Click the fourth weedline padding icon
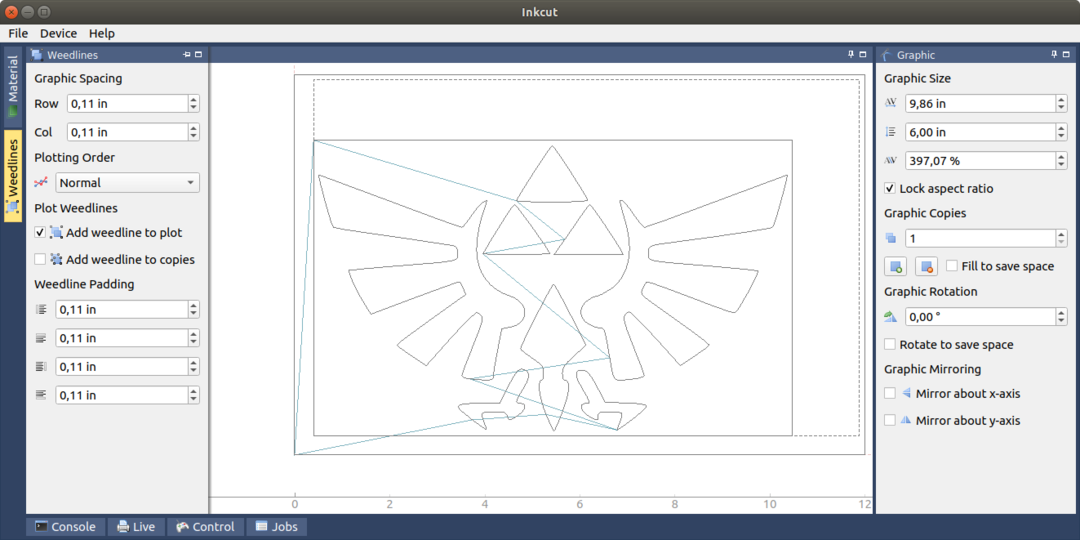Screen dimensions: 1080x540 41,395
